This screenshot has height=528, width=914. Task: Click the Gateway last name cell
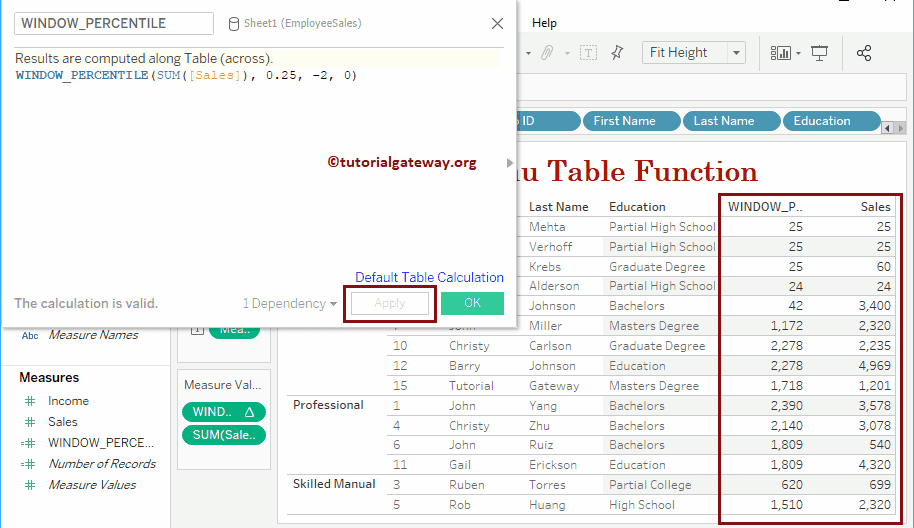coord(554,386)
